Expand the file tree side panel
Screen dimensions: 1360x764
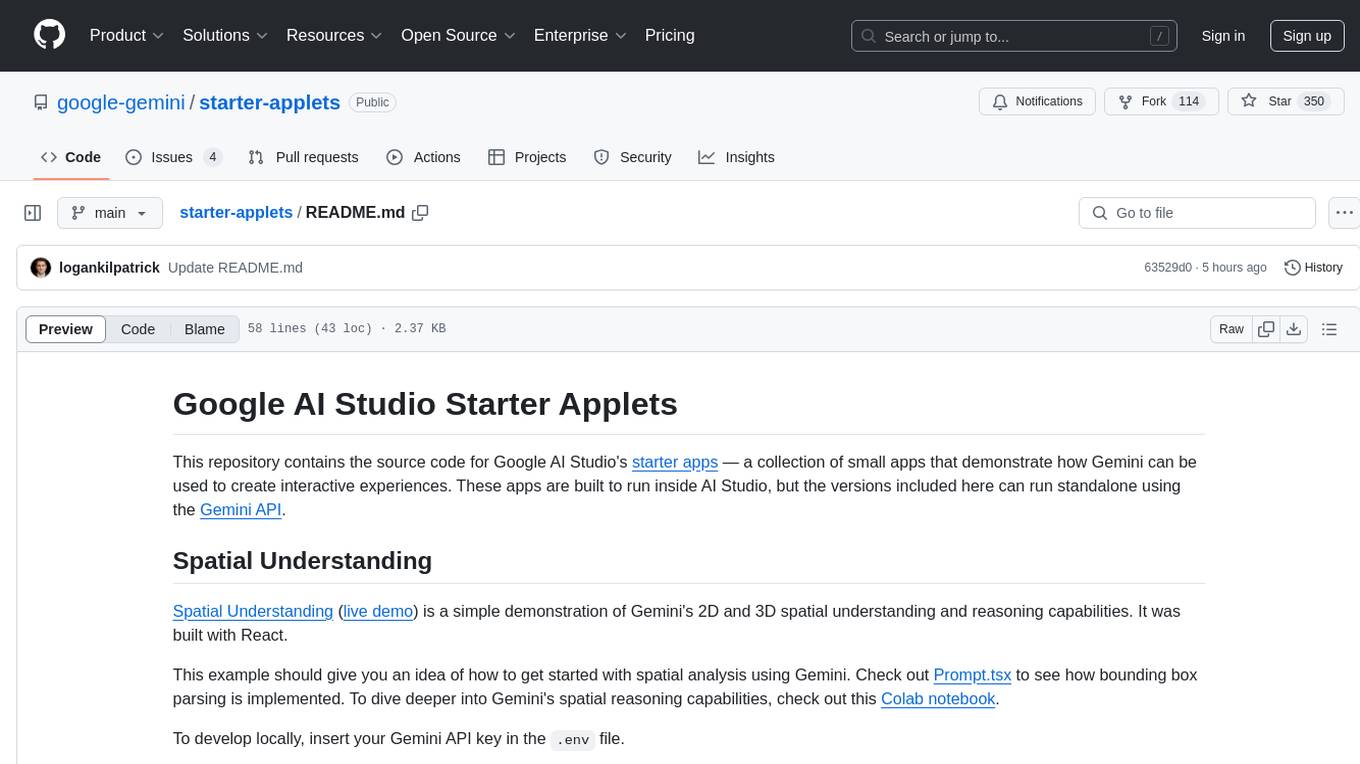point(32,213)
